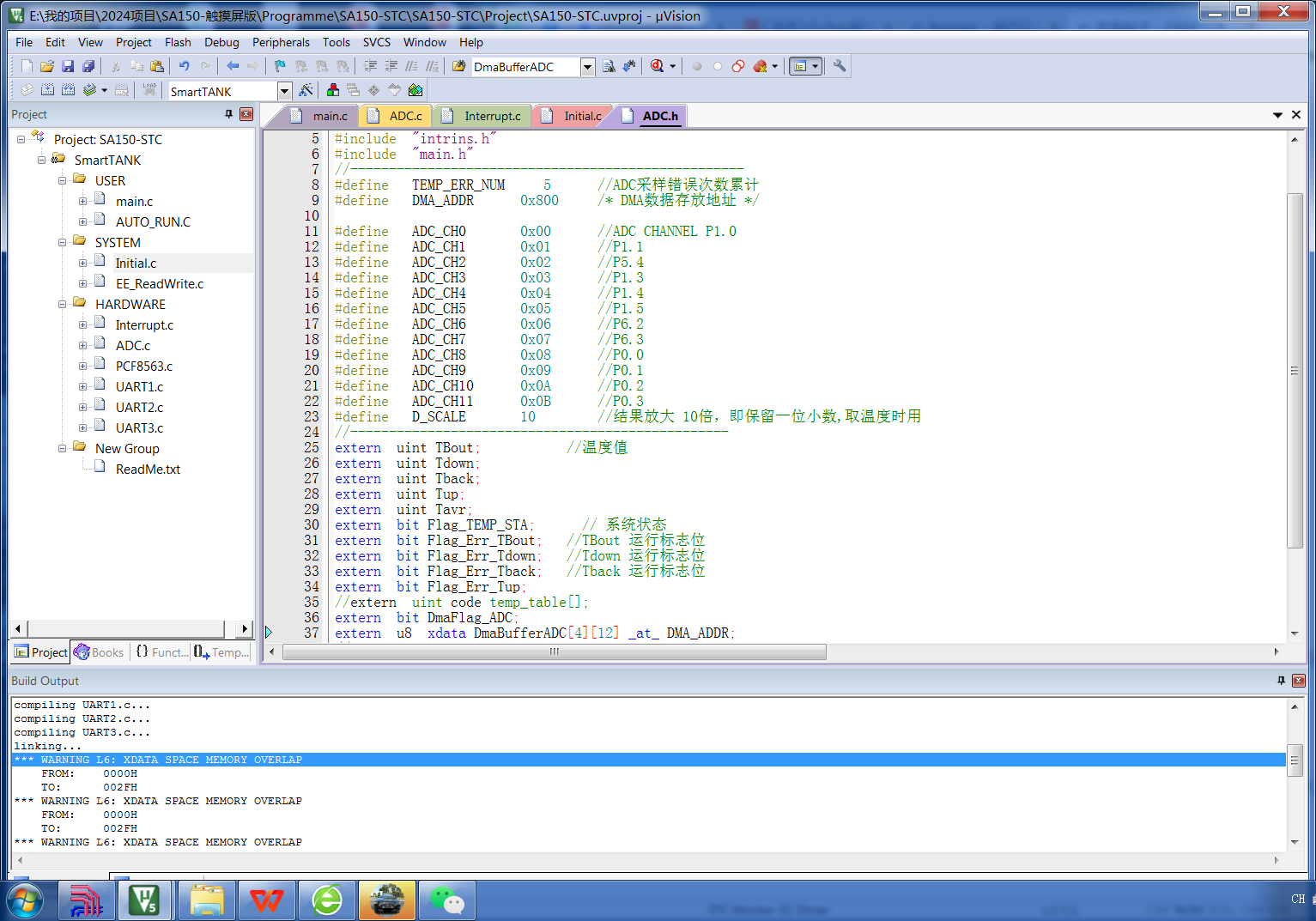Select ReadMe.txt in project tree
Viewport: 1316px width, 921px height.
pos(148,470)
